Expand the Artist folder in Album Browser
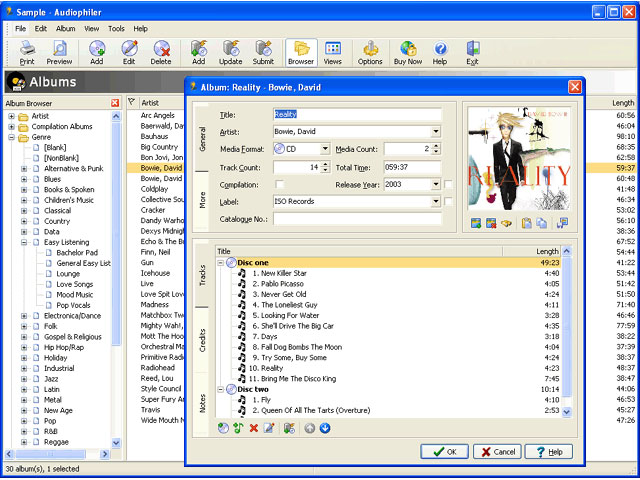The image size is (640, 480). click(11, 116)
